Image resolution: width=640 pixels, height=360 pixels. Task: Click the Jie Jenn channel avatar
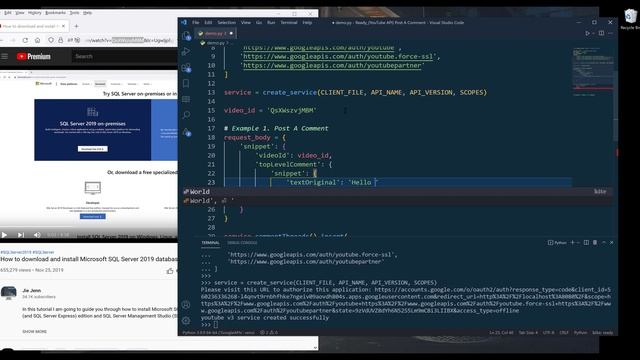[x=8, y=293]
